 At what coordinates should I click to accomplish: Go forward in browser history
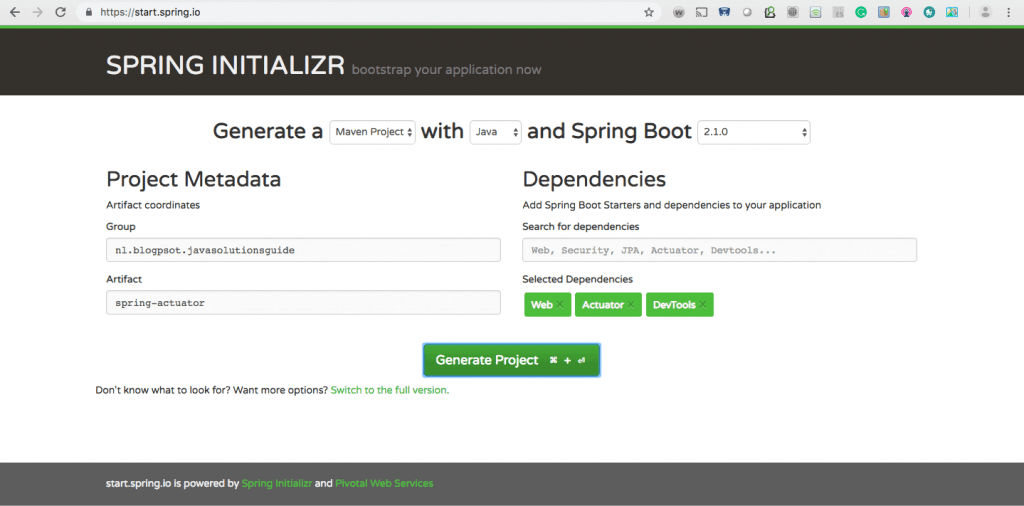(x=37, y=12)
